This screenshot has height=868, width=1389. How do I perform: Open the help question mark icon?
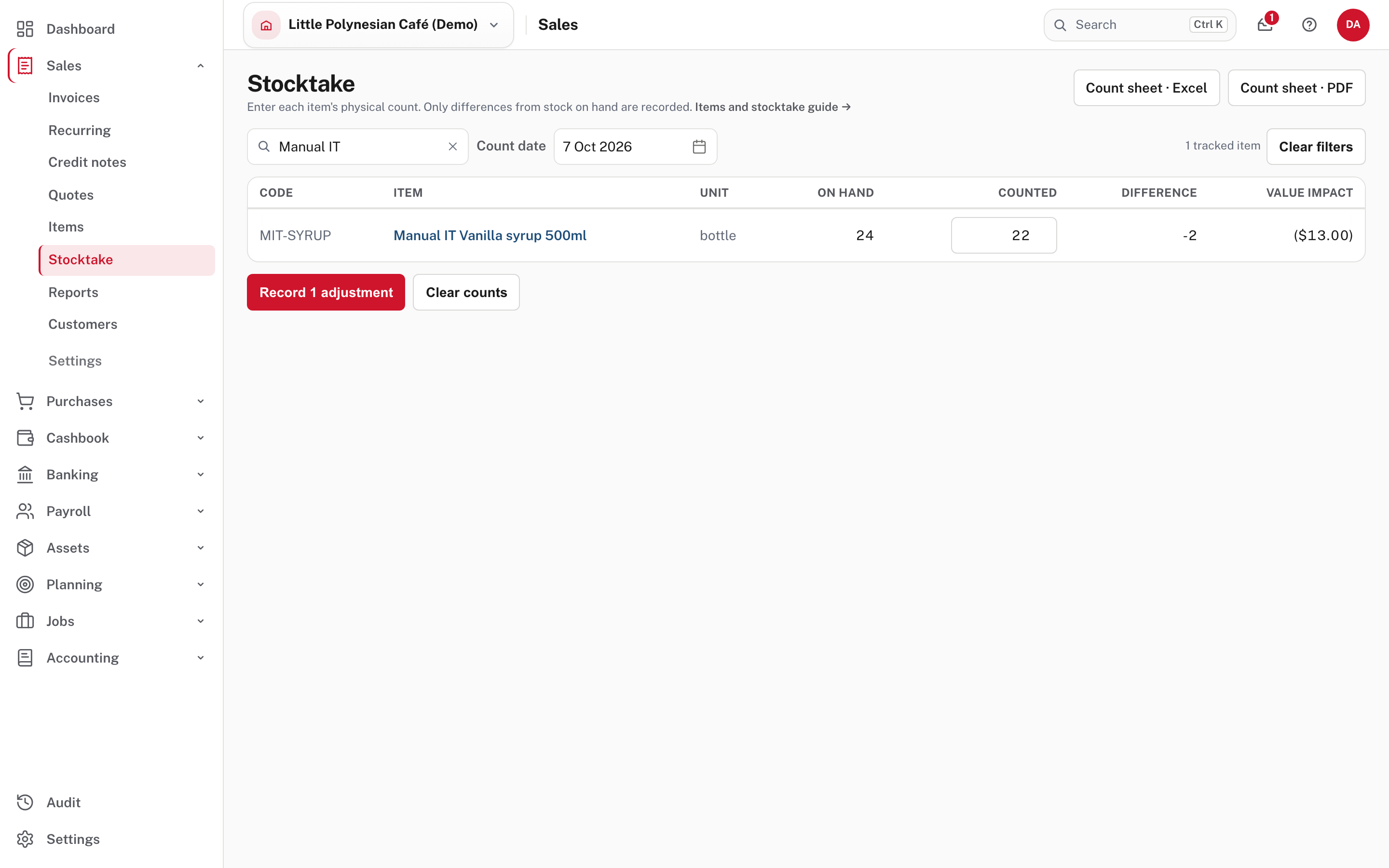click(1309, 25)
